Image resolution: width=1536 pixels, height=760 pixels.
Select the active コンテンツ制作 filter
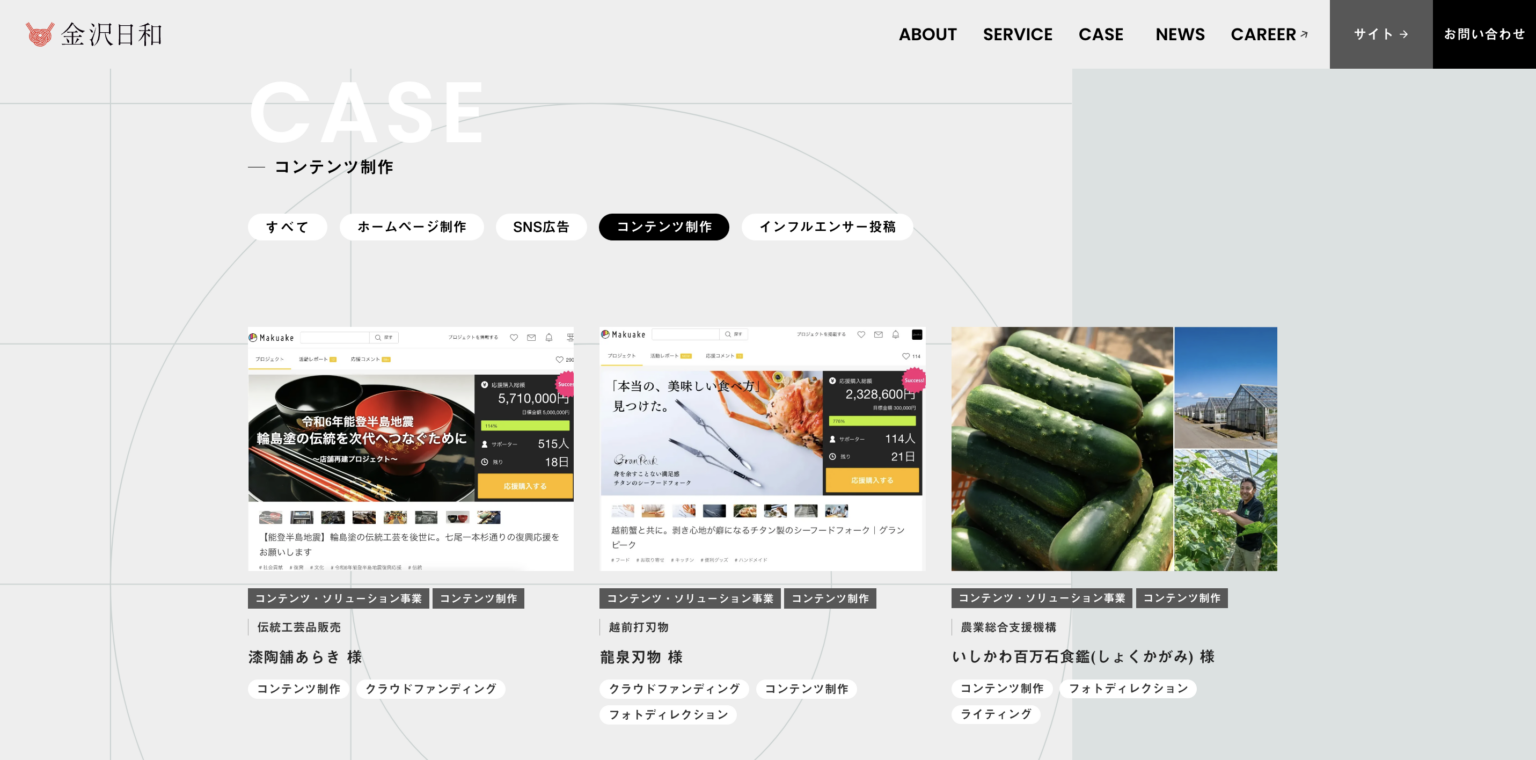(664, 227)
